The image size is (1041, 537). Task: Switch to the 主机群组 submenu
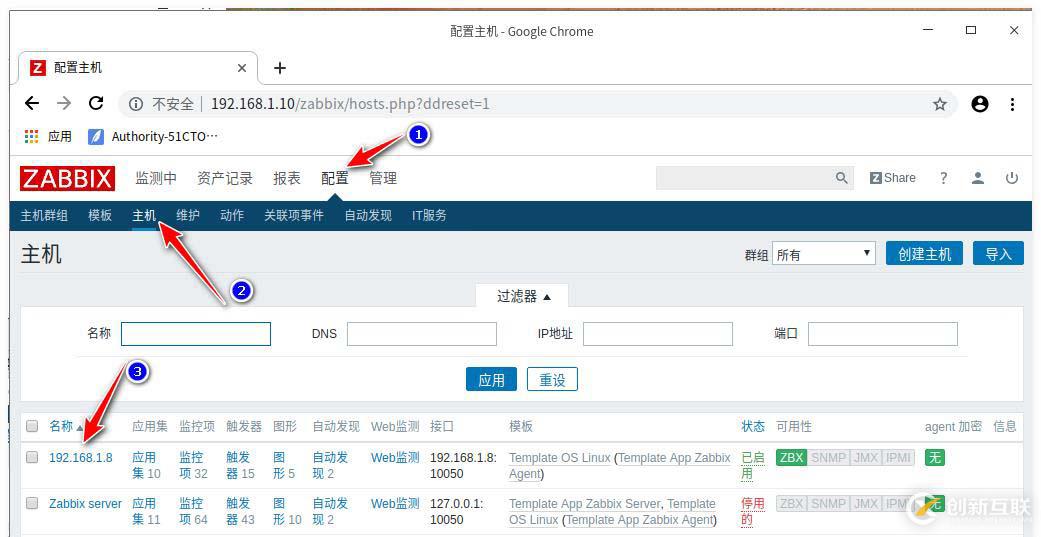point(44,215)
